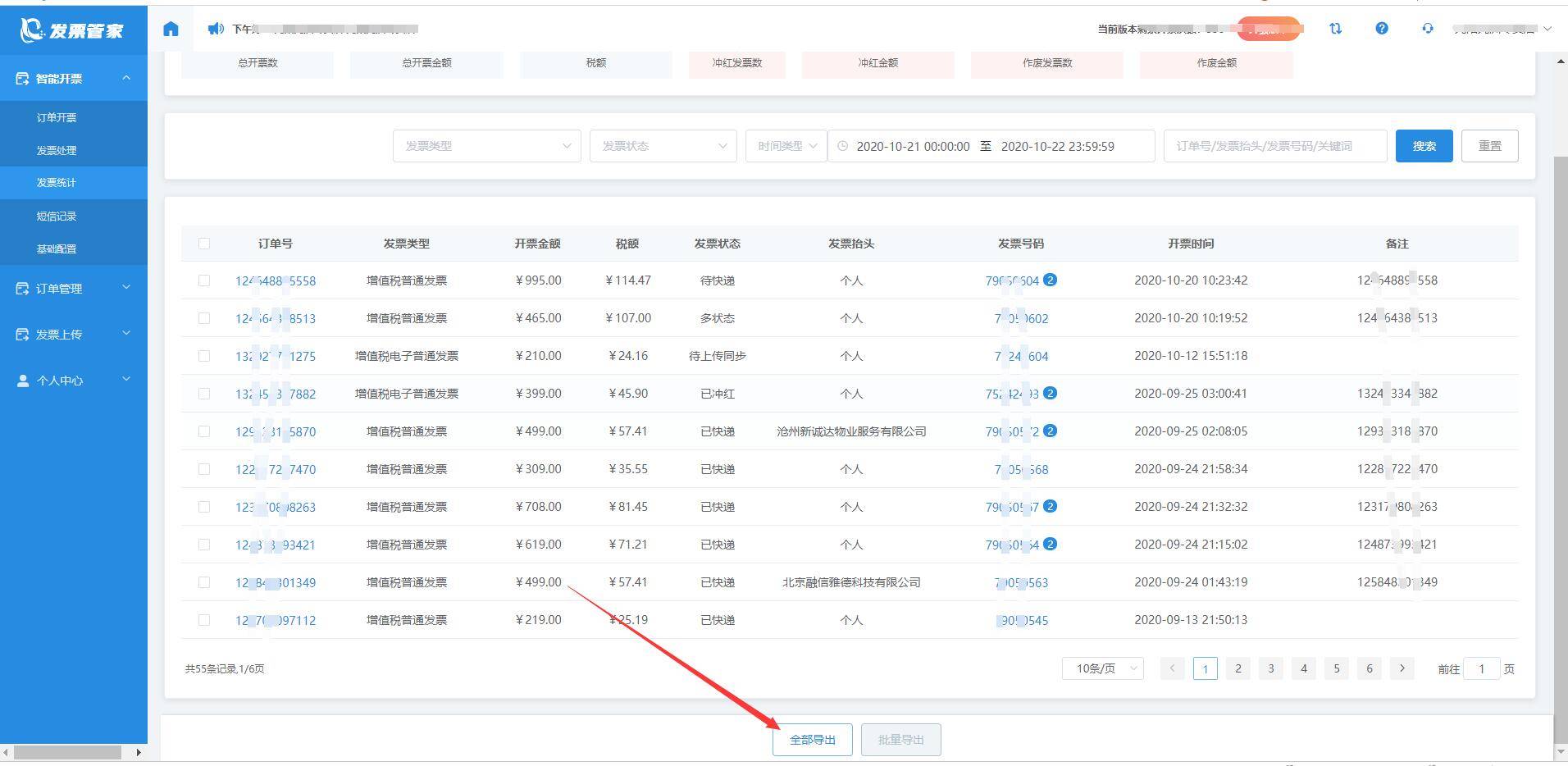Open the help question mark icon
This screenshot has height=766, width=1568.
click(1382, 29)
